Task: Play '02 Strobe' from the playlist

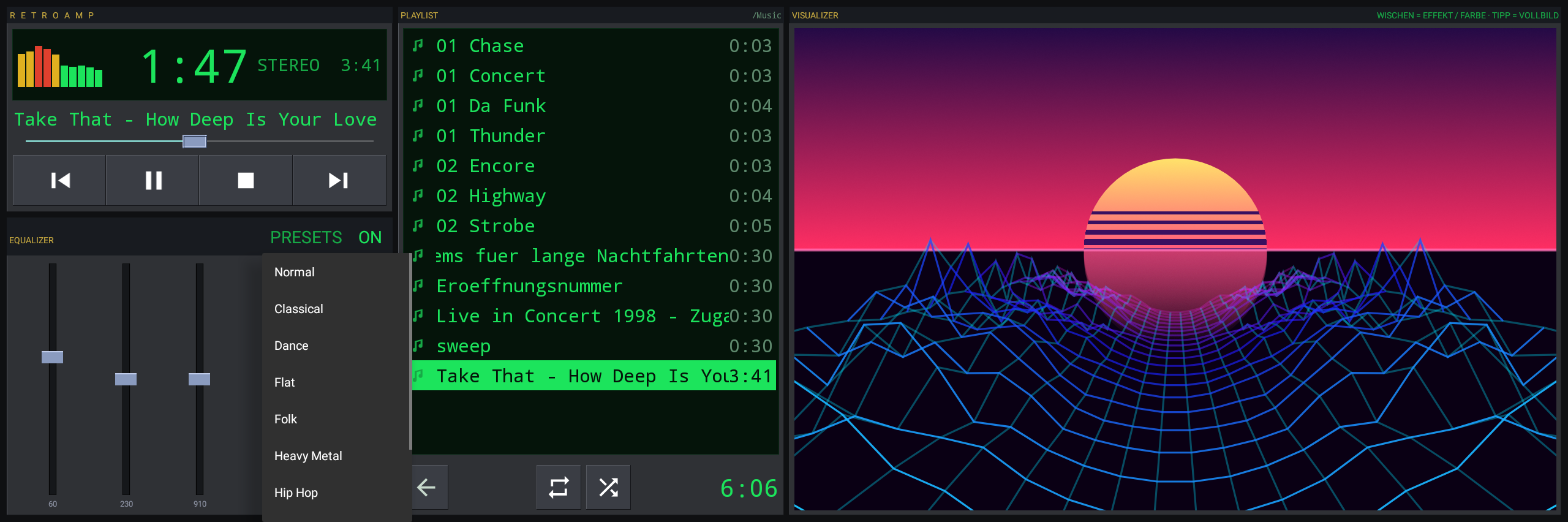Action: 592,226
